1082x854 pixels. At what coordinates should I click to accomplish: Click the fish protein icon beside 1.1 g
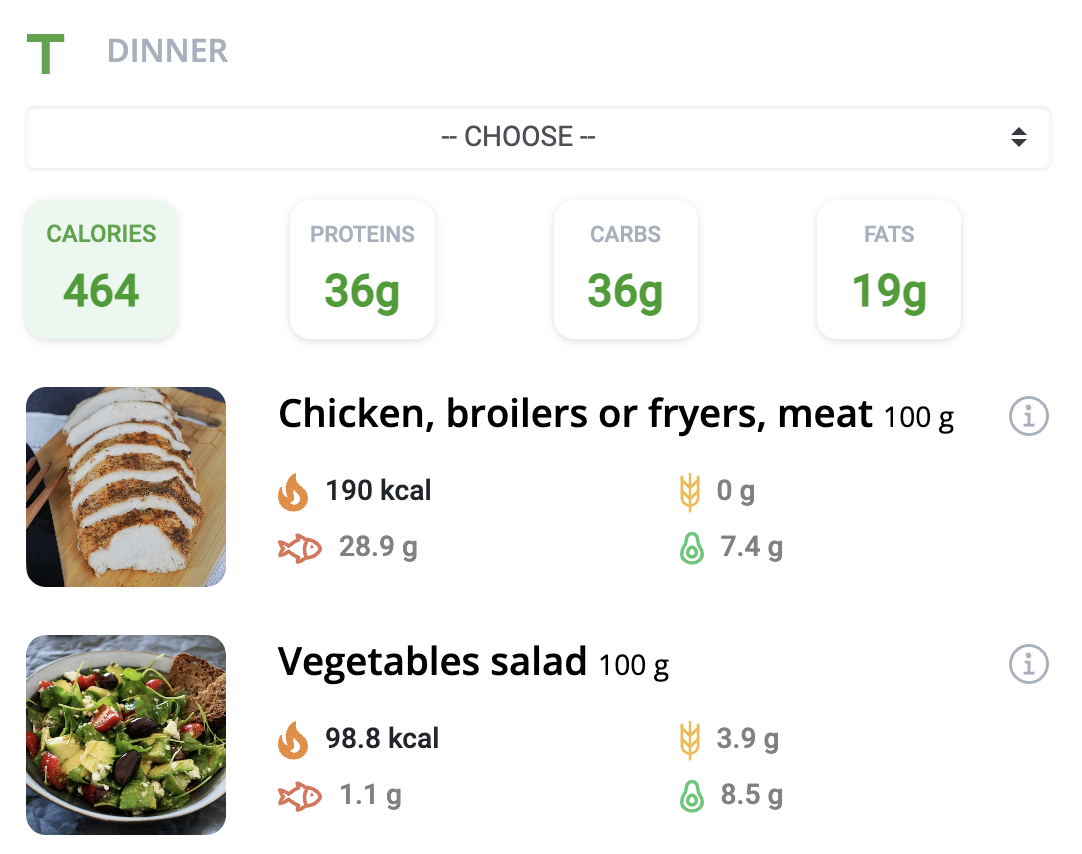point(299,797)
